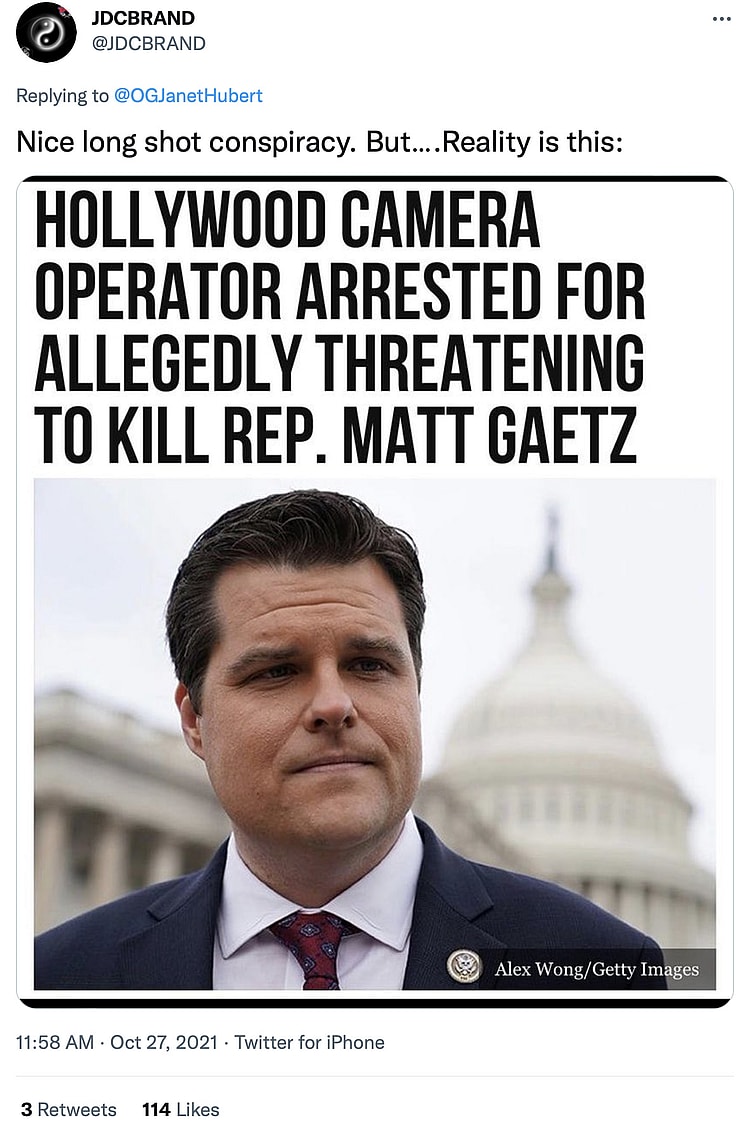Open the yin-yang profile avatar
Image resolution: width=750 pixels, height=1139 pixels.
pos(46,33)
